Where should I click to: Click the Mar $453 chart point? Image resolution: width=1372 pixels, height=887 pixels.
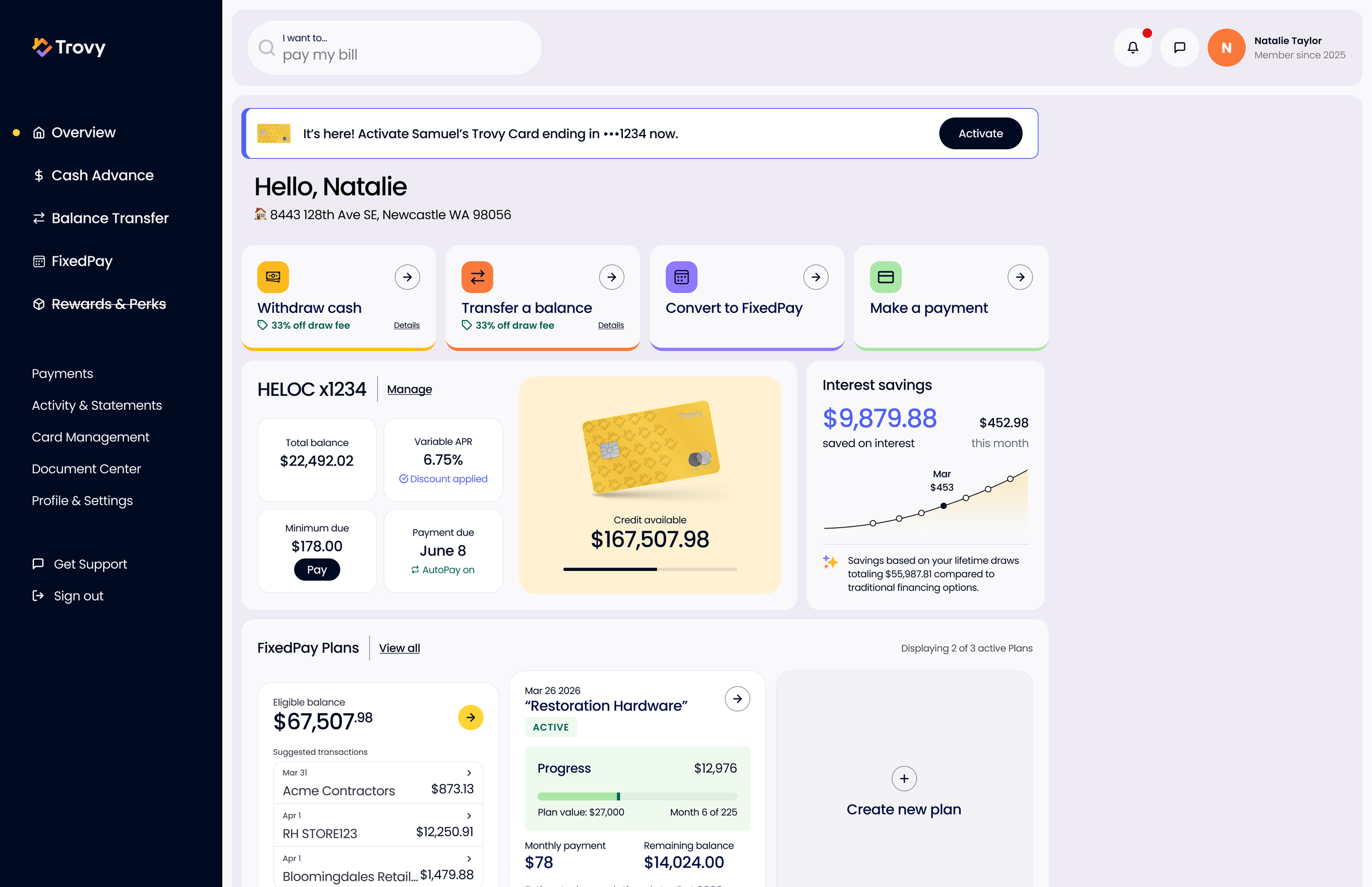(943, 506)
